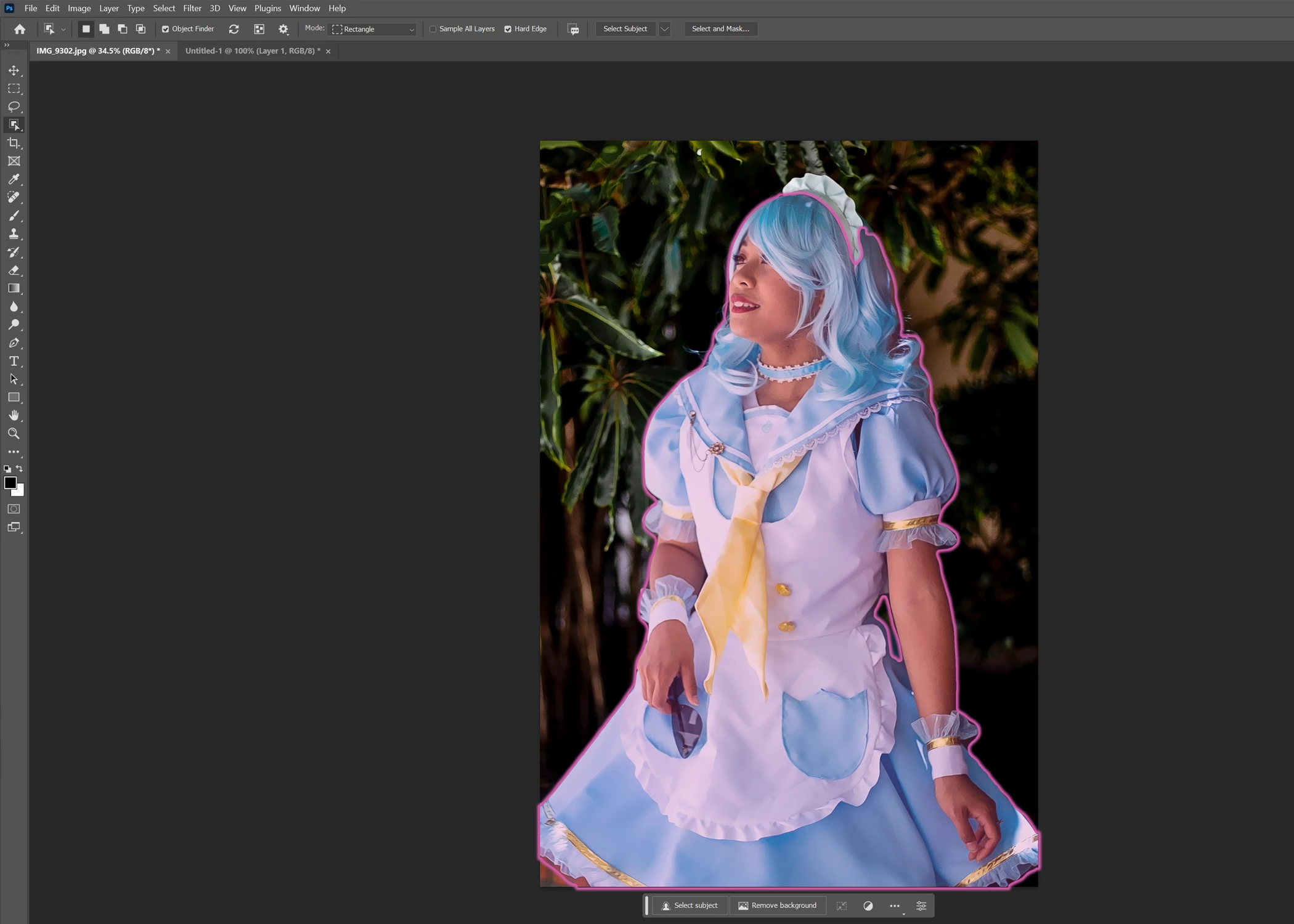Choose the Eyedropper tool
Image resolution: width=1294 pixels, height=924 pixels.
14,179
